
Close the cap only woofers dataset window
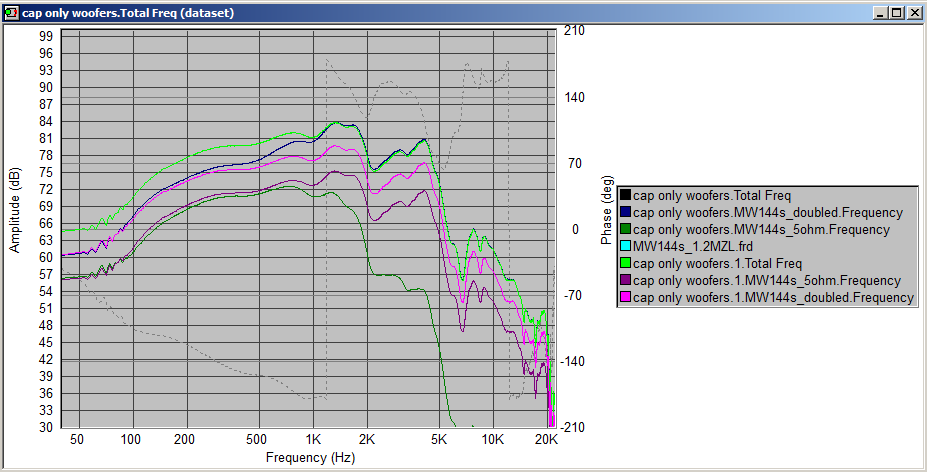tap(913, 12)
